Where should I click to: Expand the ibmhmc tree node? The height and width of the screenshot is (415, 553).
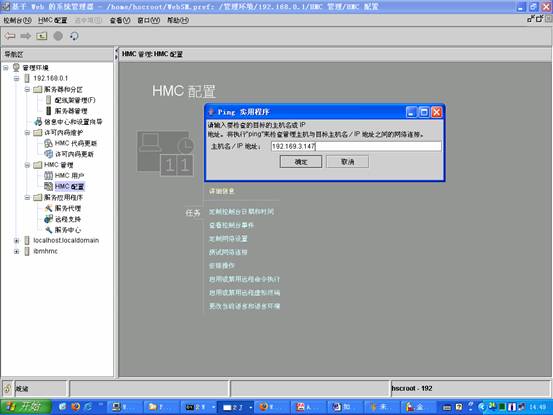tap(17, 251)
